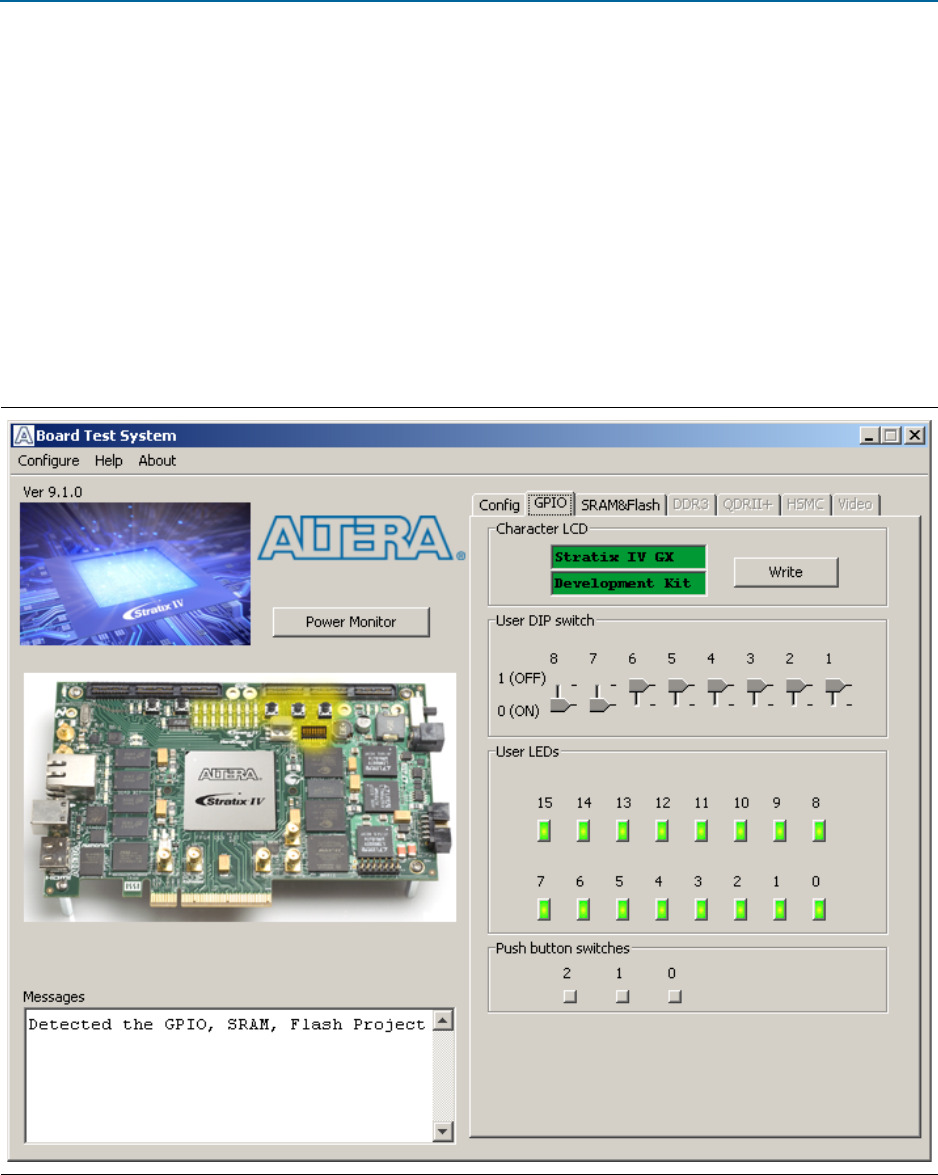This screenshot has height=1175, width=938.
Task: Click the Write button for the Character LCD
Action: click(x=786, y=572)
